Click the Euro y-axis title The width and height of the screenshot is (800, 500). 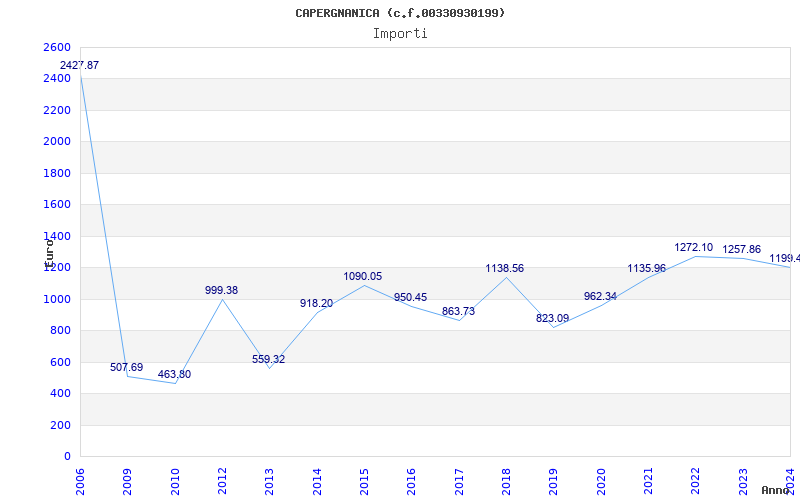pyautogui.click(x=49, y=253)
